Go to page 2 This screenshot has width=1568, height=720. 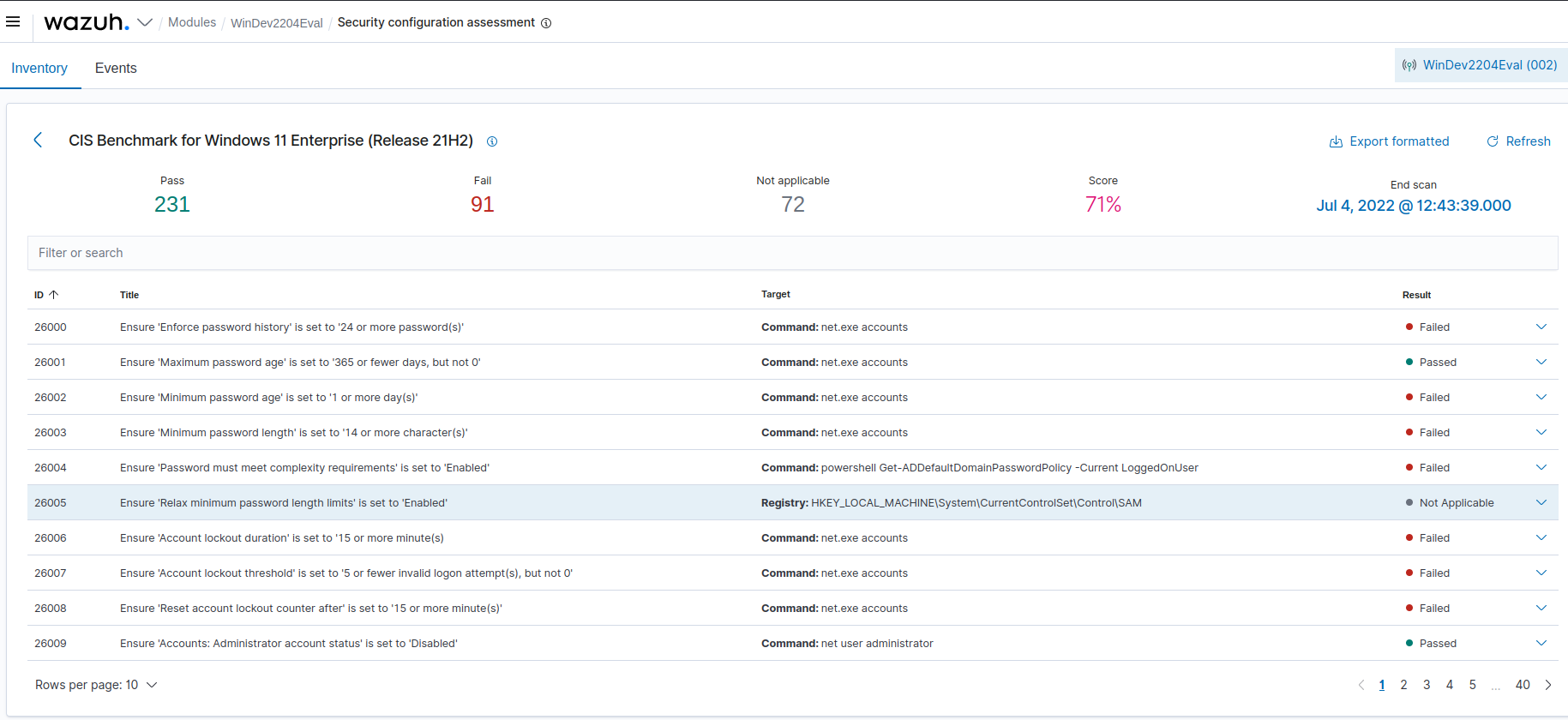coord(1403,685)
